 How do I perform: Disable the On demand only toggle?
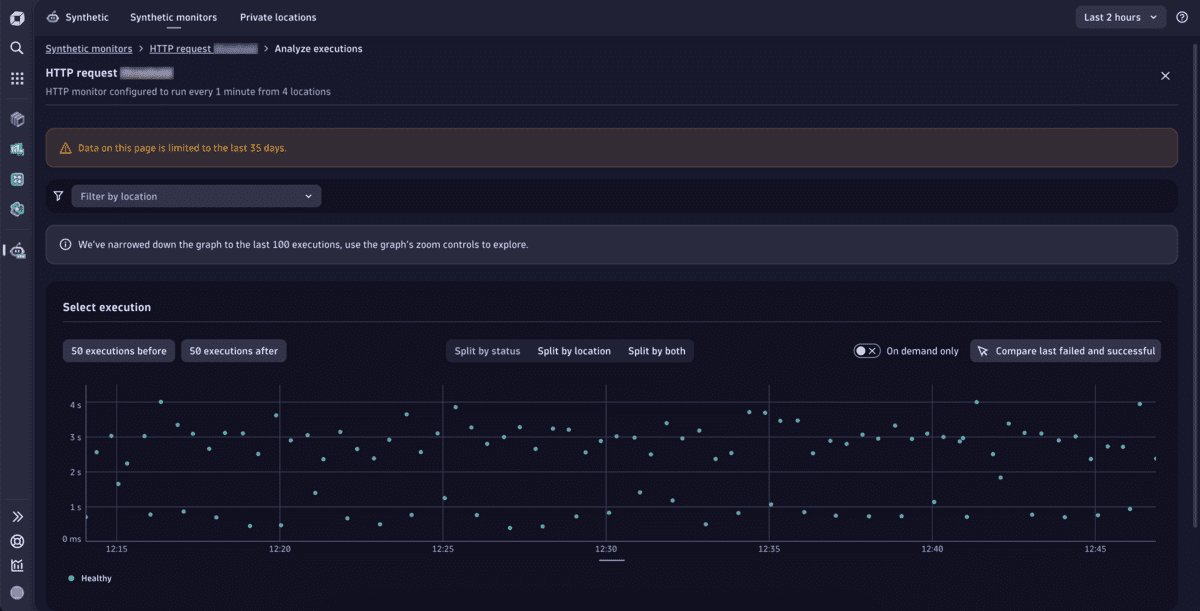pyautogui.click(x=866, y=350)
